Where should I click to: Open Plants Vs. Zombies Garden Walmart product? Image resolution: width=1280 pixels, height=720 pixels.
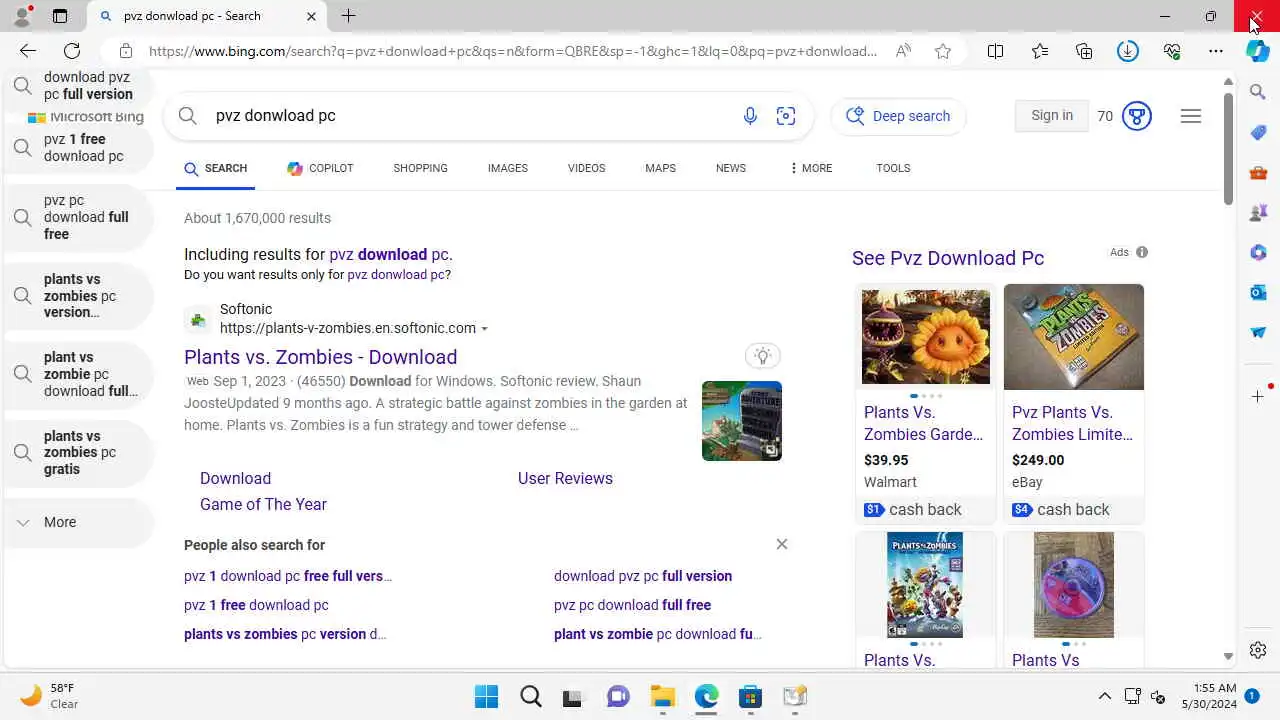coord(925,403)
